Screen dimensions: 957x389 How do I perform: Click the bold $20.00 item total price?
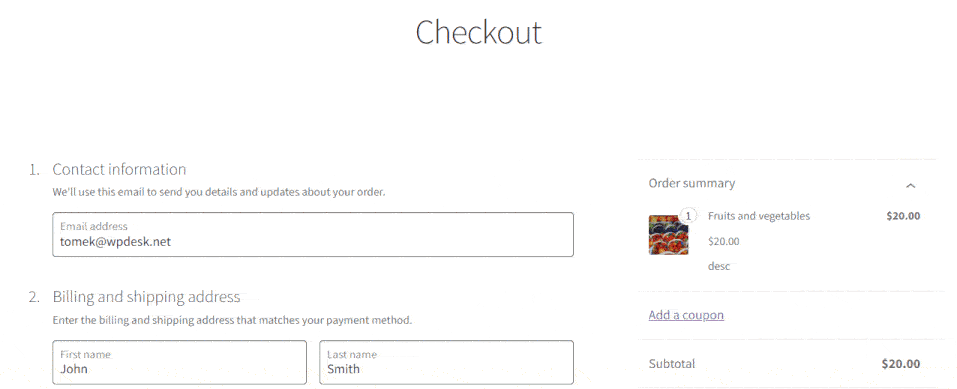point(903,216)
